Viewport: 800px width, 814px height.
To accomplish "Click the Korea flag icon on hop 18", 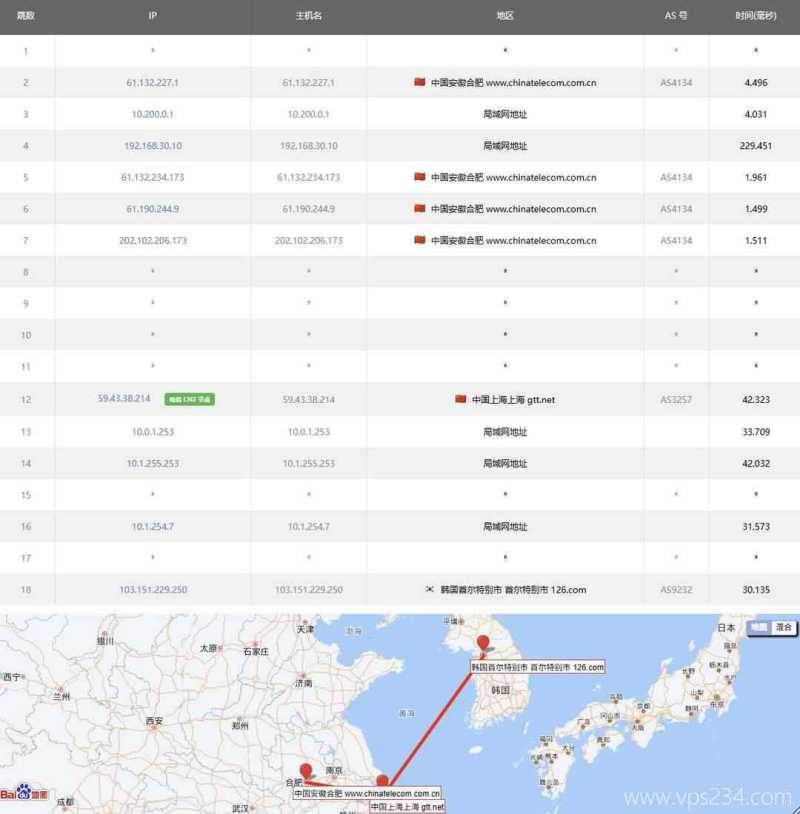I will click(428, 588).
